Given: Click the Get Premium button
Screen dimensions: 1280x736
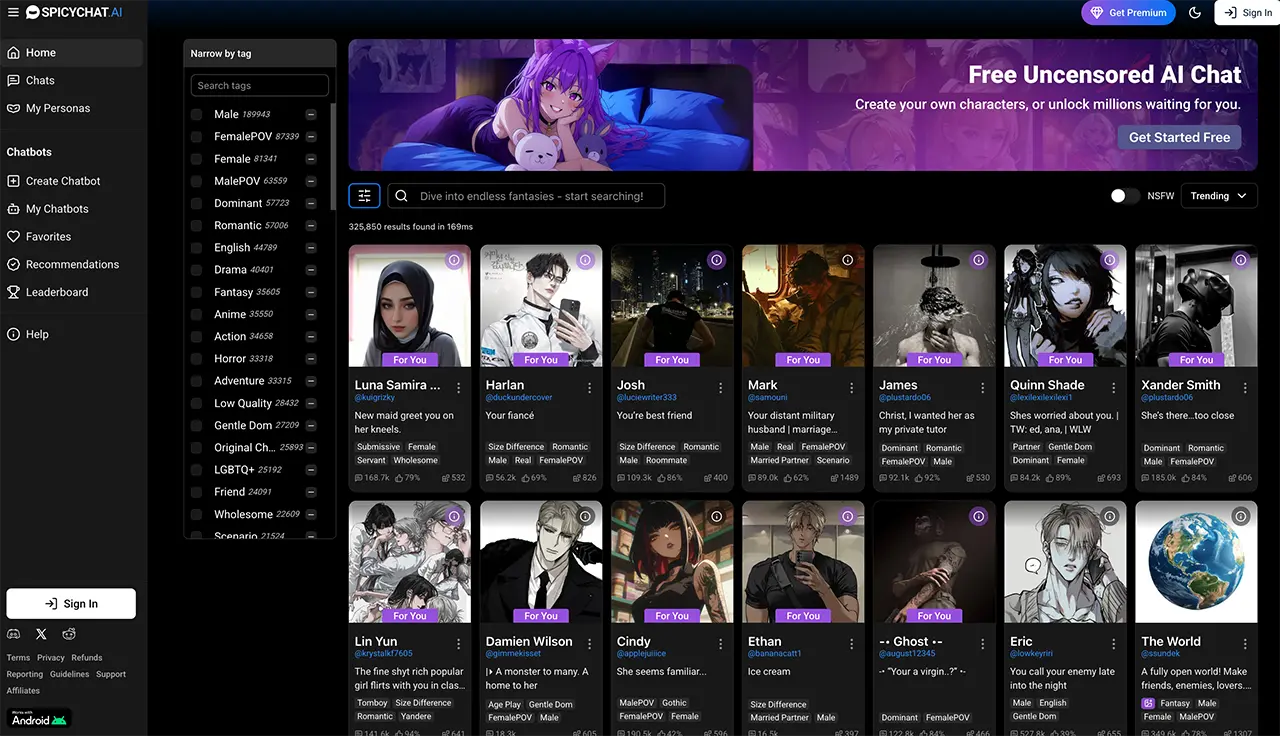Looking at the screenshot, I should 1128,13.
